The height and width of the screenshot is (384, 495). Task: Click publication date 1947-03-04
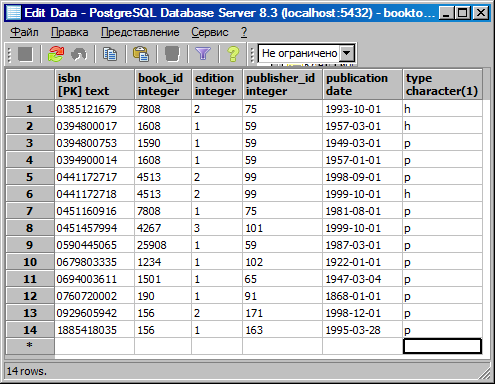coord(363,279)
